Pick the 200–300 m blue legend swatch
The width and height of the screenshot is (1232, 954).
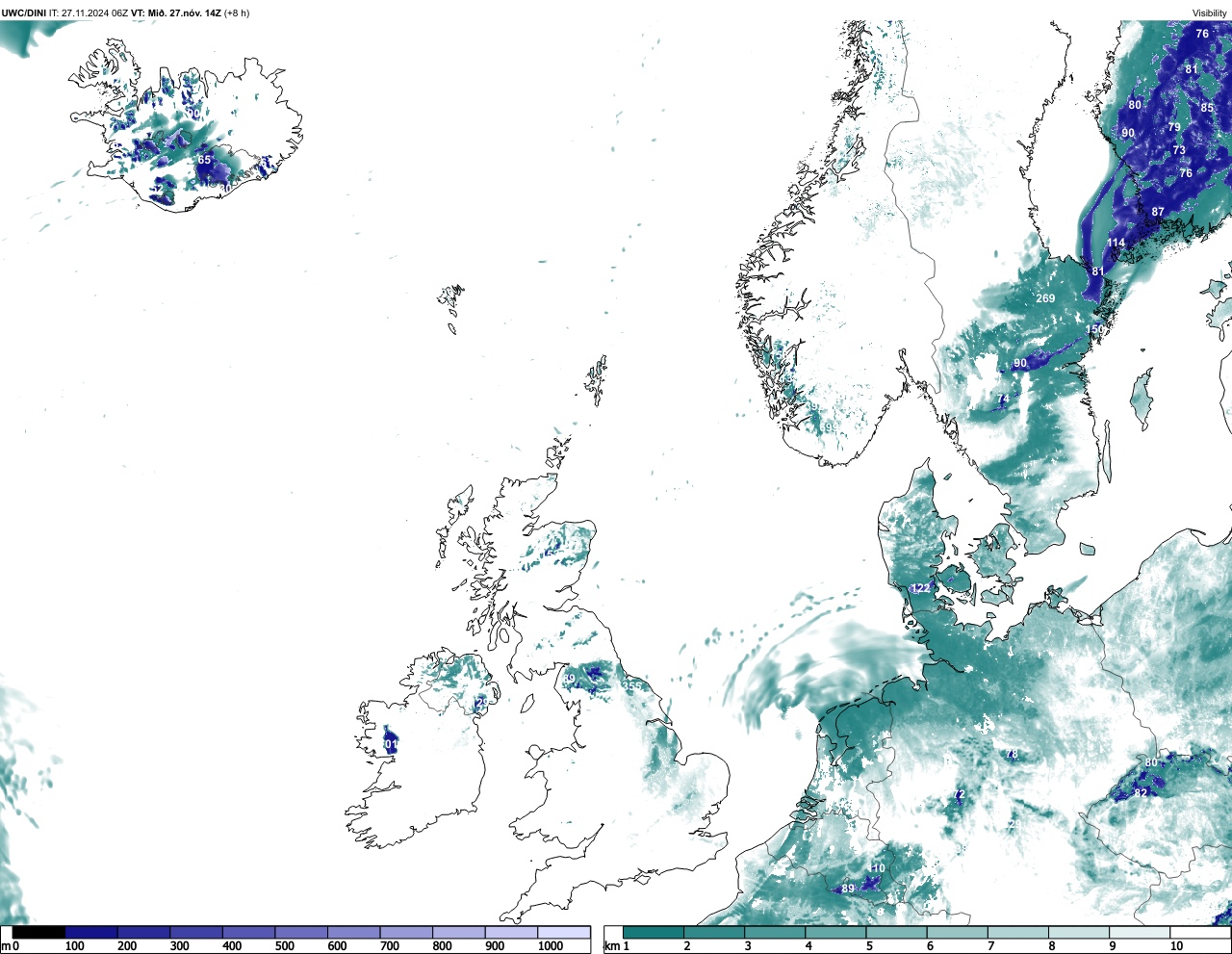click(x=143, y=932)
